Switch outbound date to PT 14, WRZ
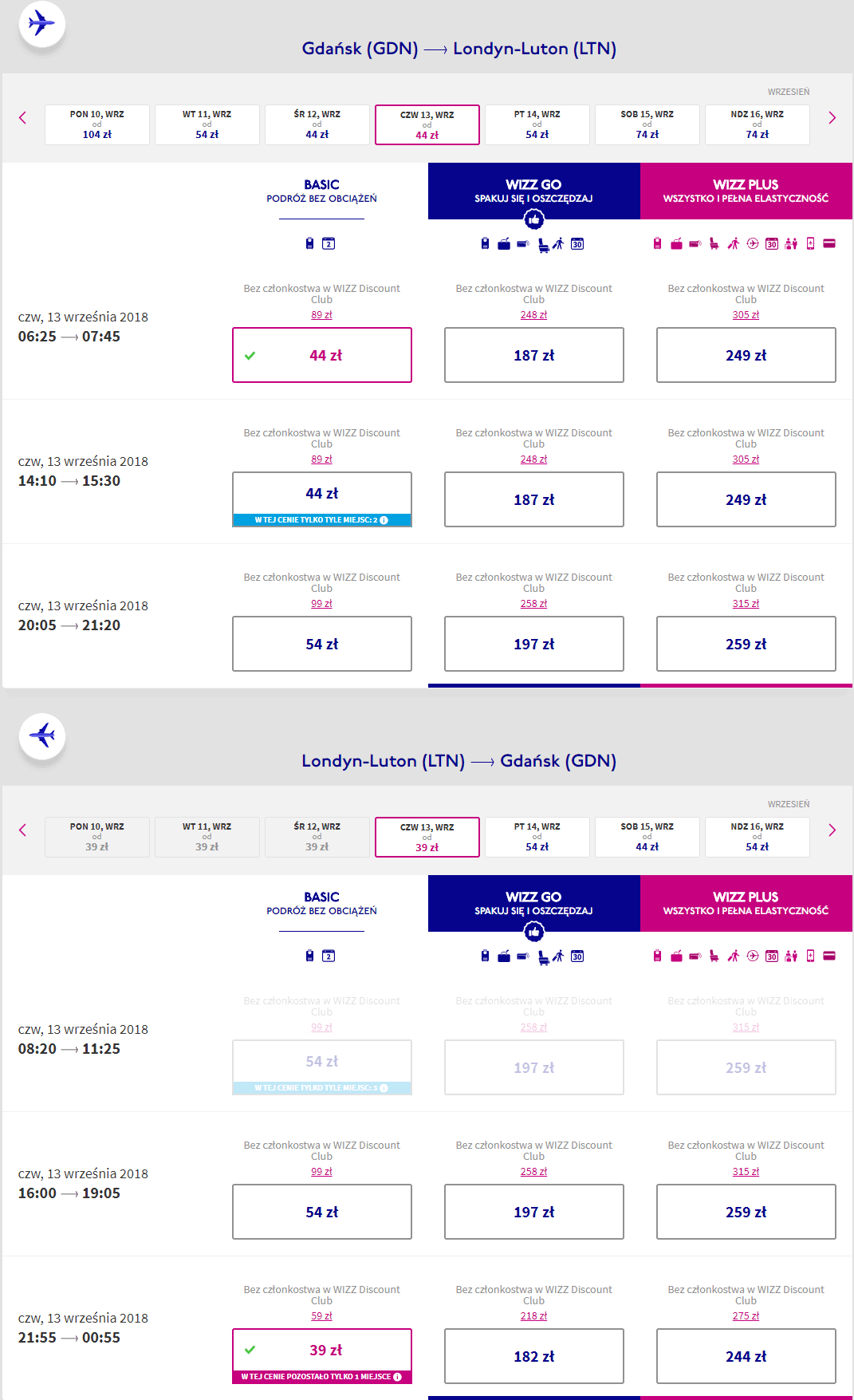Viewport: 854px width, 1400px height. 537,124
